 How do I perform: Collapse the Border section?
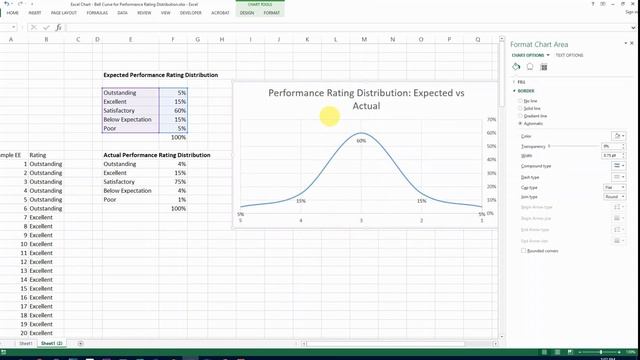tap(524, 91)
